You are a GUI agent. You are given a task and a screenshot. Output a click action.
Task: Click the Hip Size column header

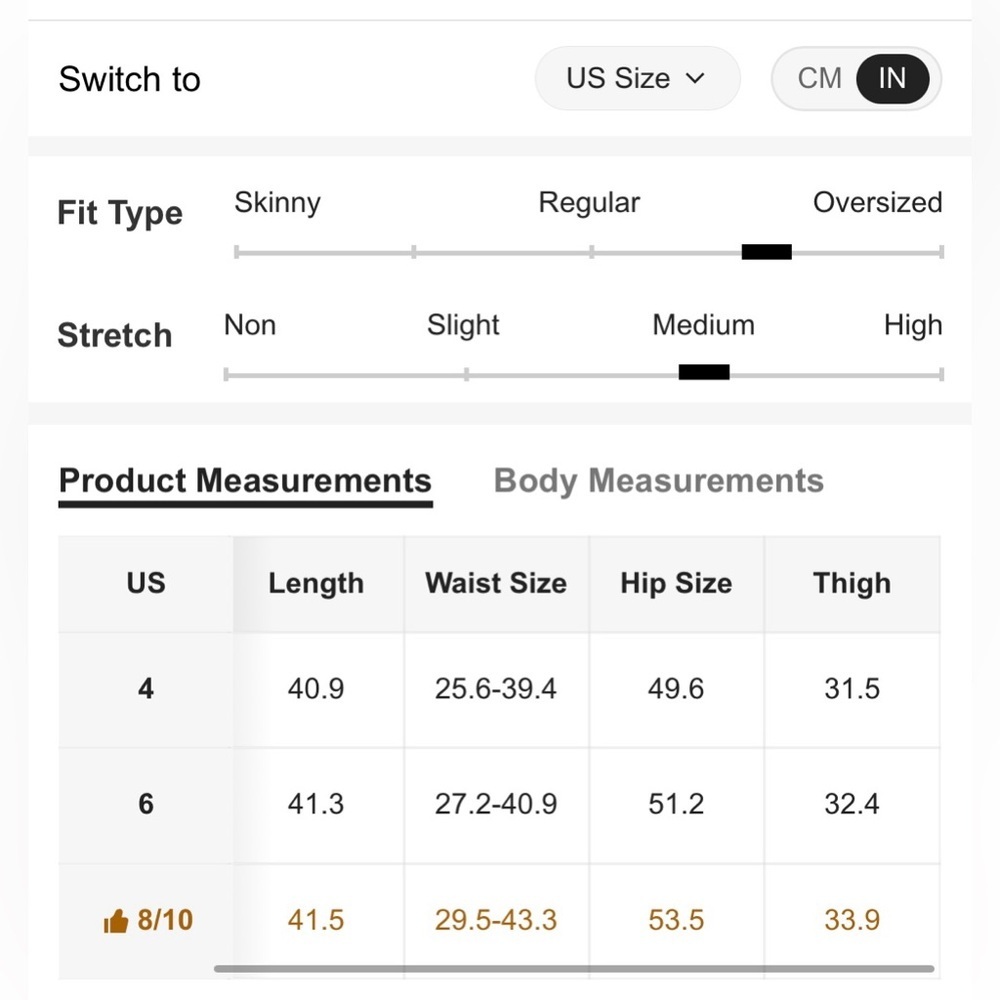pyautogui.click(x=676, y=584)
